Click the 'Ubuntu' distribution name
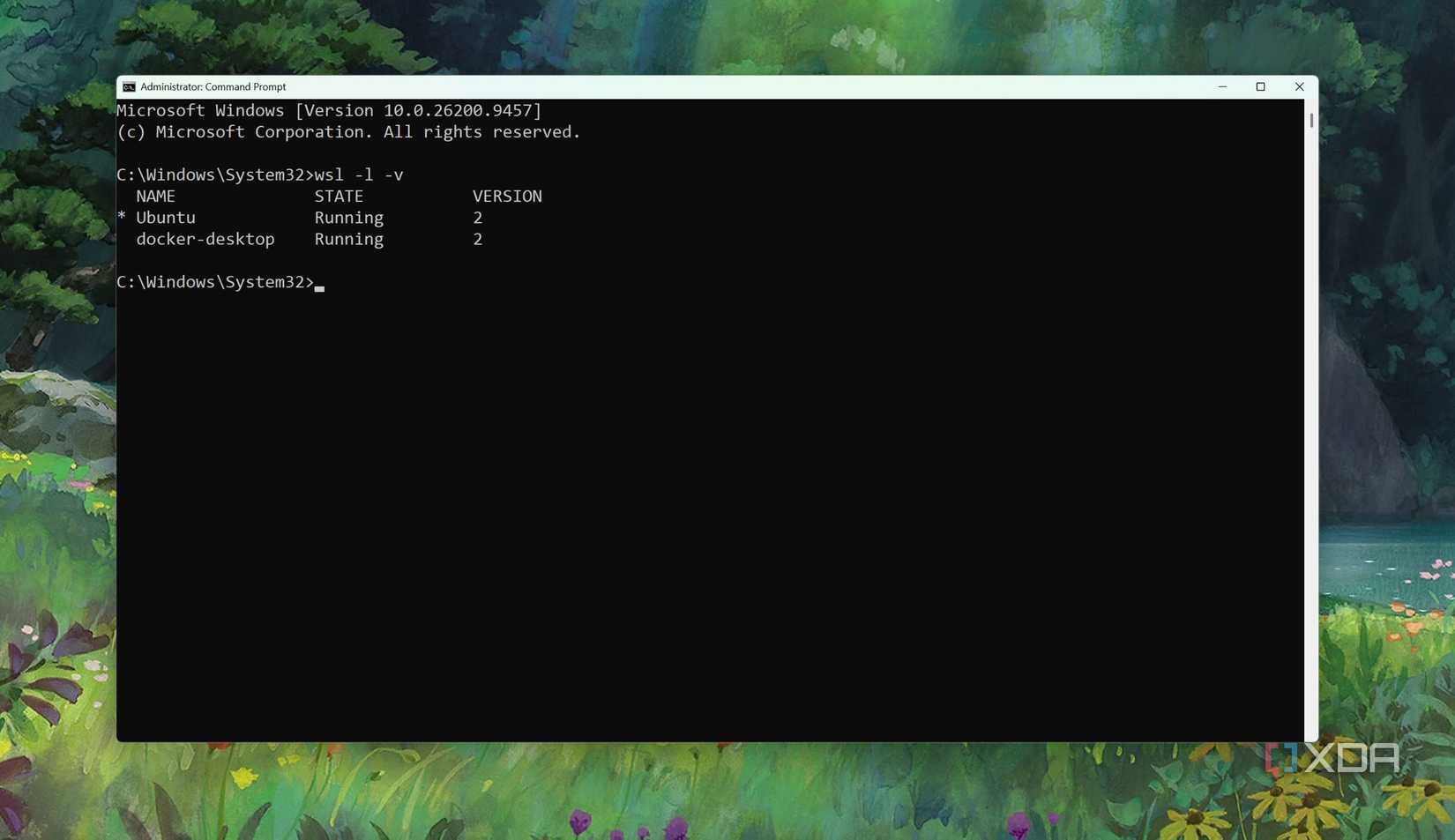Screen dimensions: 1455x840 (x=166, y=218)
